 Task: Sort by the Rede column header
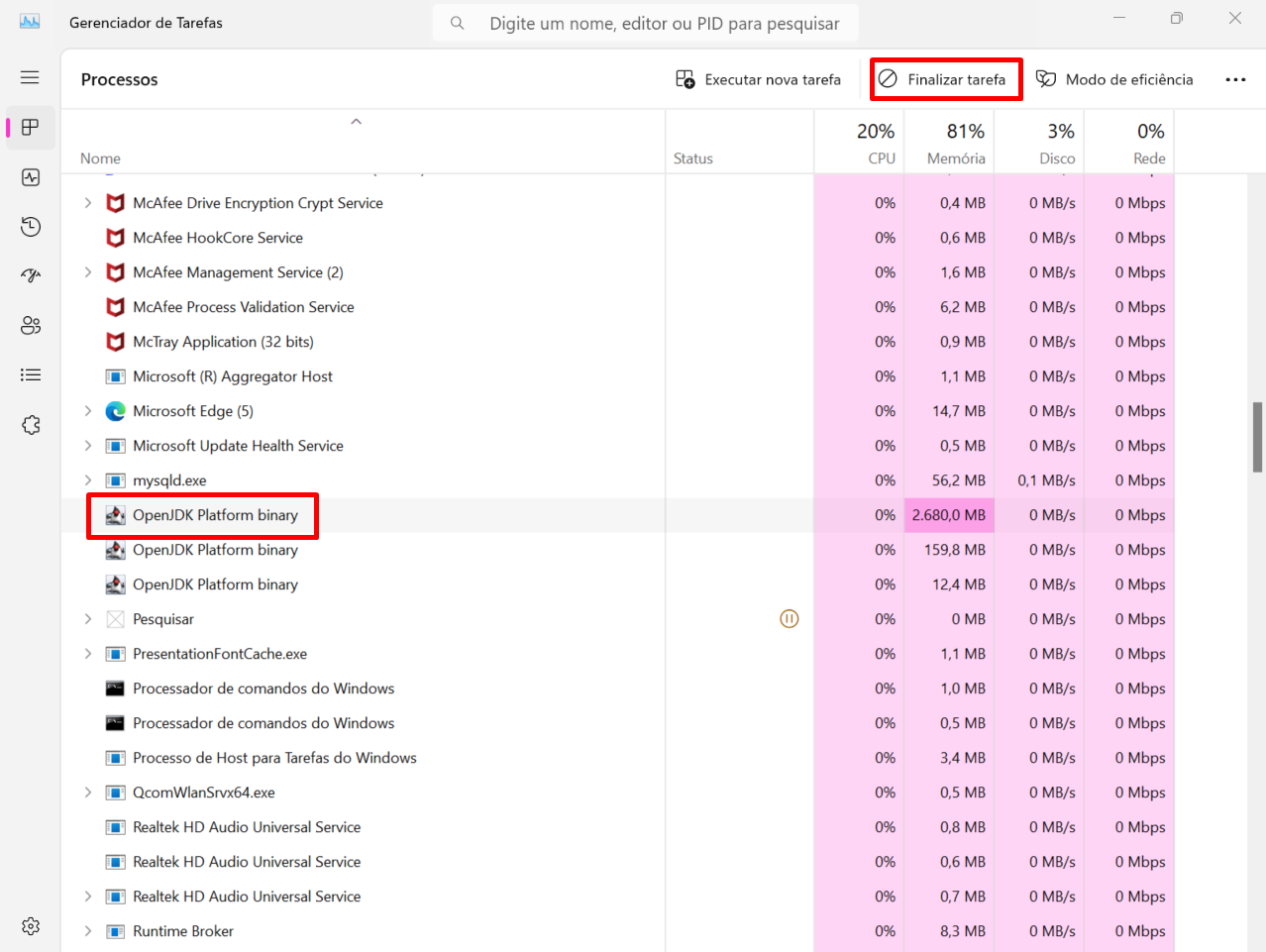pyautogui.click(x=1129, y=142)
